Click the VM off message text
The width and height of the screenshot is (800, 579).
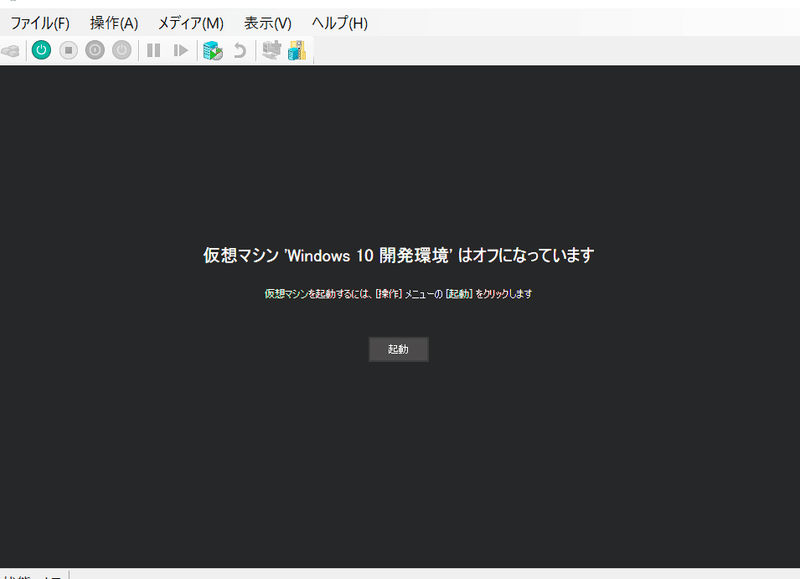pyautogui.click(x=399, y=255)
